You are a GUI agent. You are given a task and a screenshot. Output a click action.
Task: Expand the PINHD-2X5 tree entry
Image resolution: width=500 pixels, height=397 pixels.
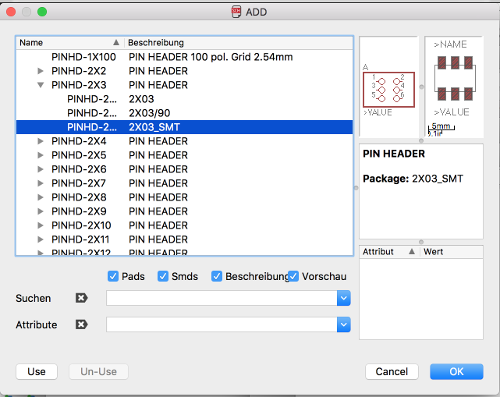pyautogui.click(x=40, y=155)
